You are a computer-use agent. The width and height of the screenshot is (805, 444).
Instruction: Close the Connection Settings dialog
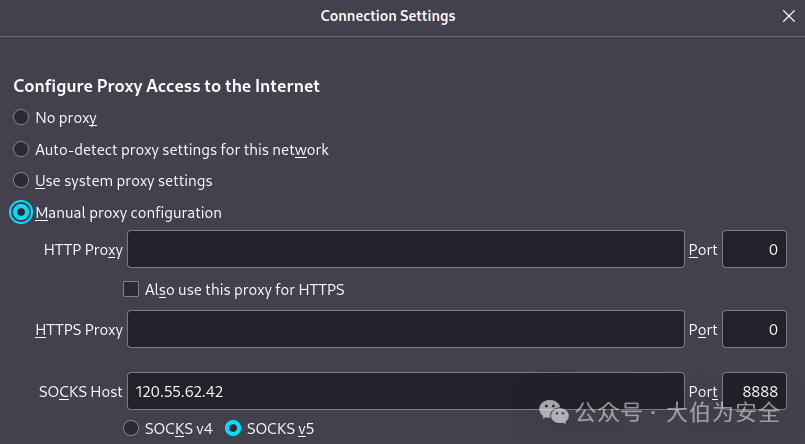787,16
